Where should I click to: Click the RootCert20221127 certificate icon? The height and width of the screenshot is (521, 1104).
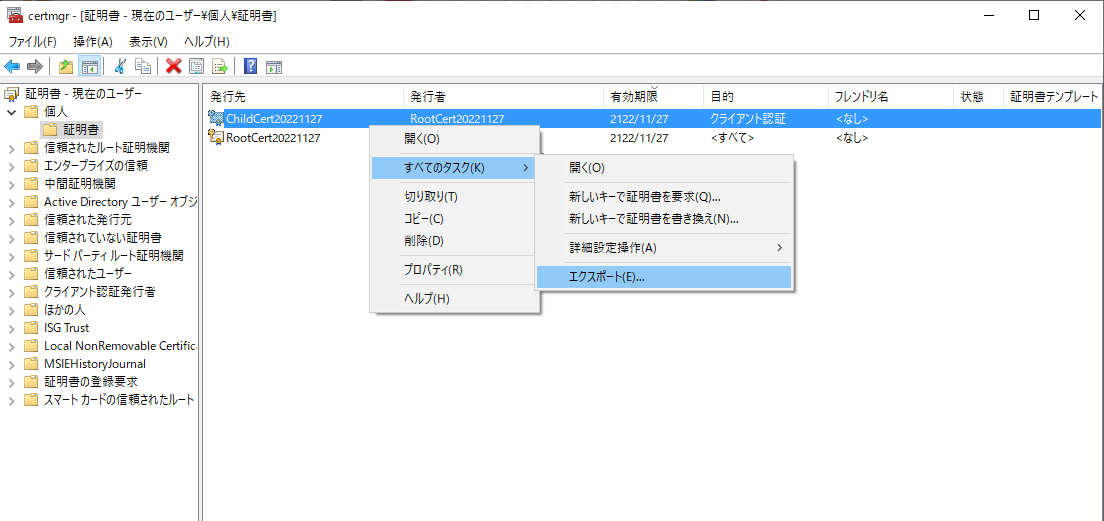[x=216, y=137]
